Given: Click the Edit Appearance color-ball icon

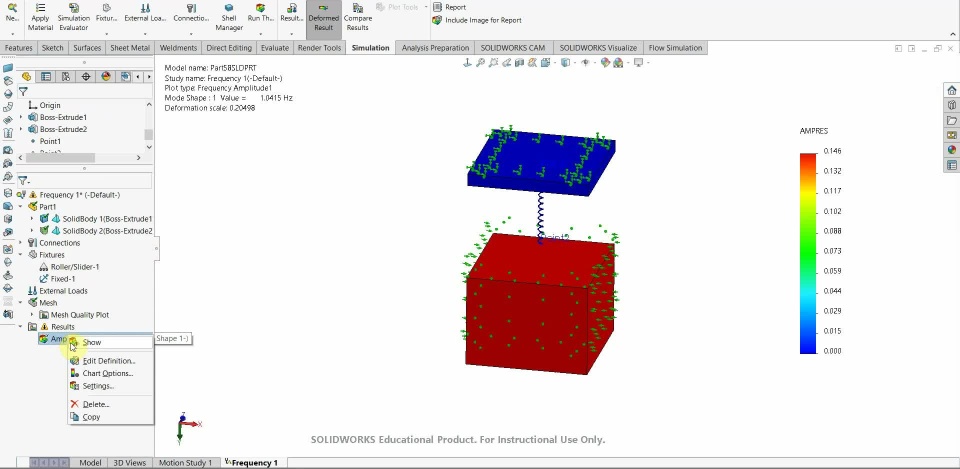Looking at the screenshot, I should [x=605, y=62].
